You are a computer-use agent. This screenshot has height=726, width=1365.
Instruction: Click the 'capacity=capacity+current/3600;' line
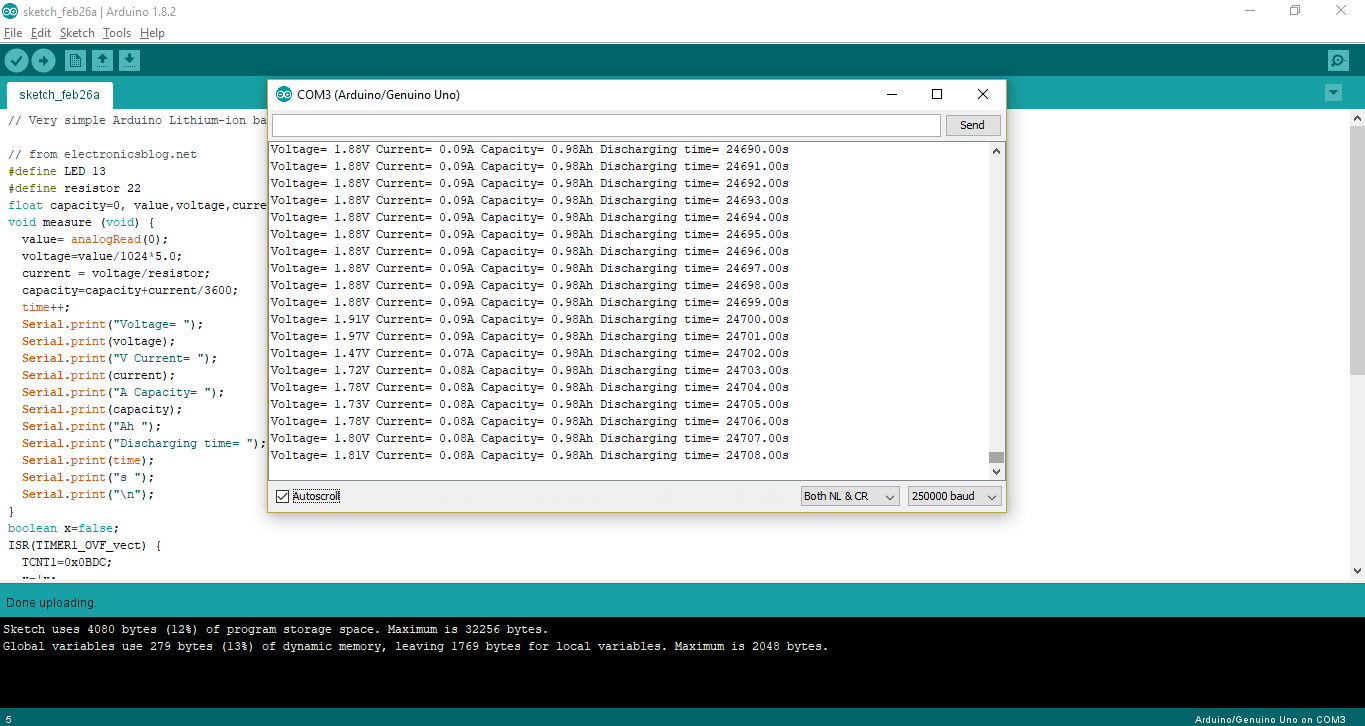(130, 290)
